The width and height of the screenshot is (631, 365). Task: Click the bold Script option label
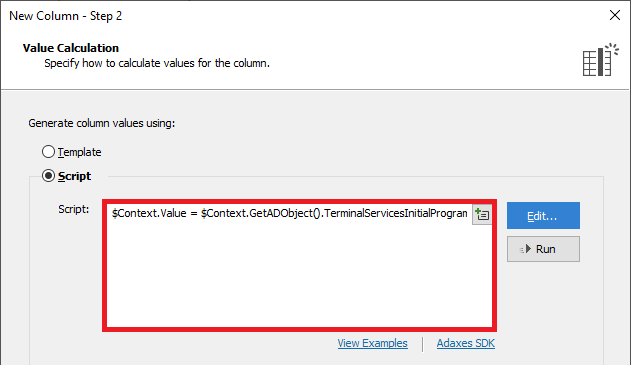[x=74, y=176]
